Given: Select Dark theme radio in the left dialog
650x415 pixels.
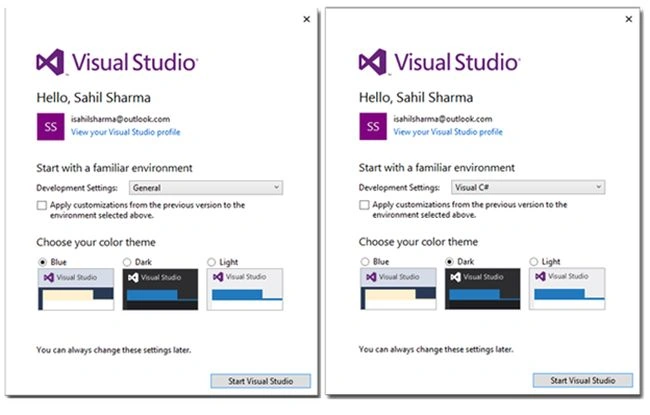Looking at the screenshot, I should (127, 262).
